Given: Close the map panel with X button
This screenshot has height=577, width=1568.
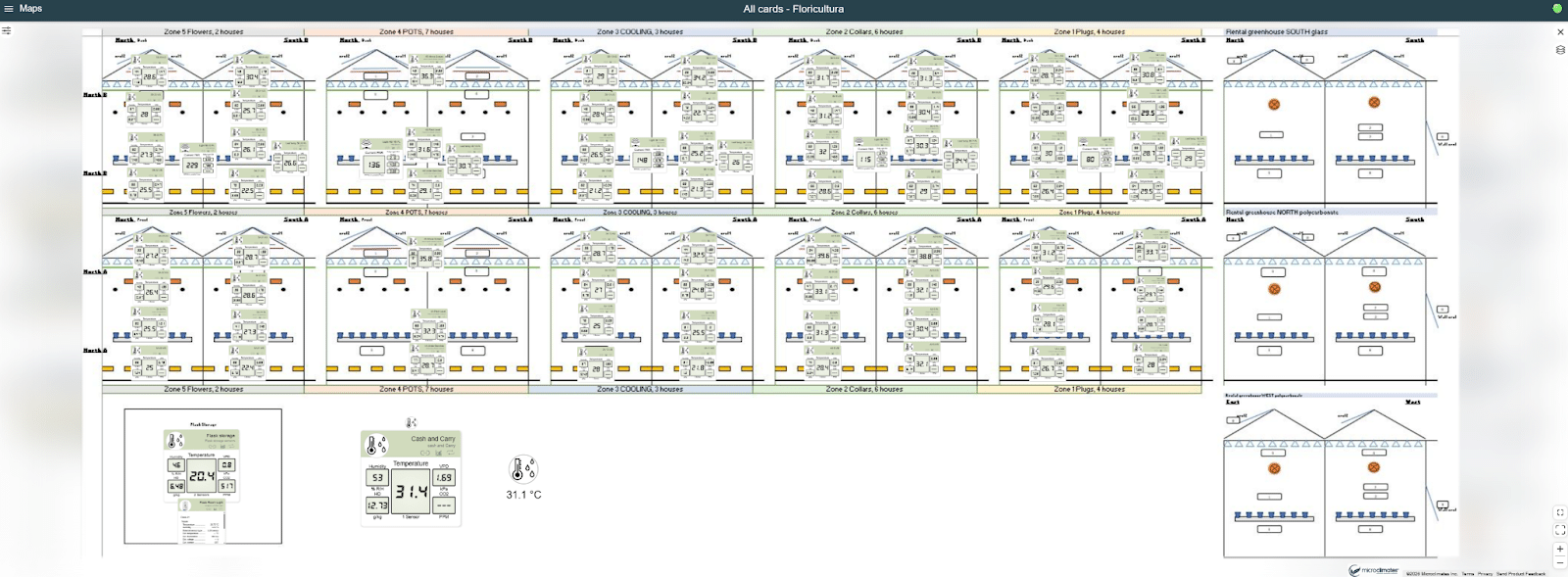Looking at the screenshot, I should pos(1560,31).
